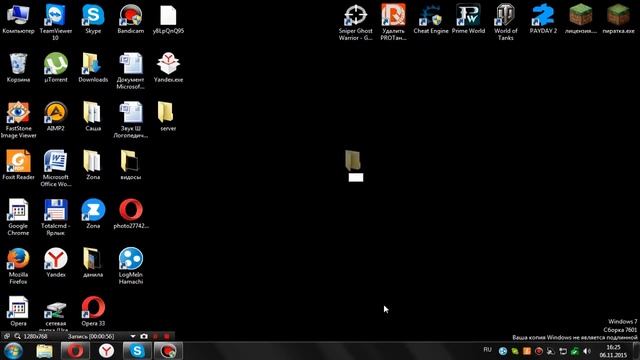Select the photo27742 Opera file icon

(x=131, y=214)
